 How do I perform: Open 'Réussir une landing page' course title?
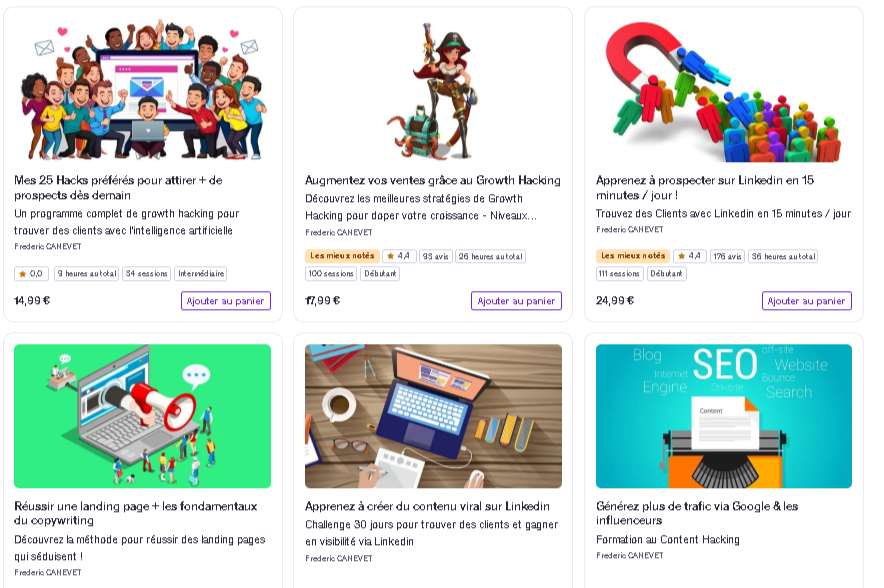click(x=135, y=513)
